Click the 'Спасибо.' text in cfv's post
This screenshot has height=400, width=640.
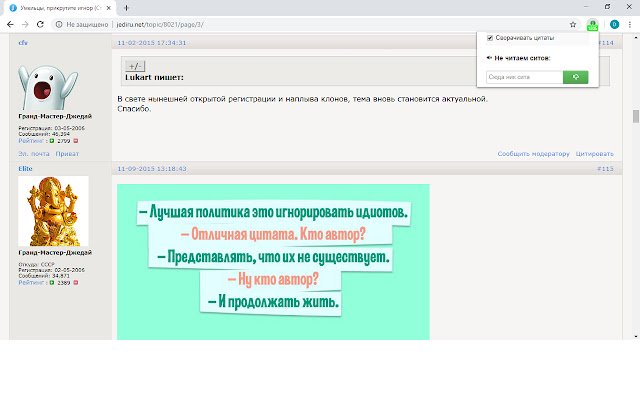pyautogui.click(x=134, y=109)
